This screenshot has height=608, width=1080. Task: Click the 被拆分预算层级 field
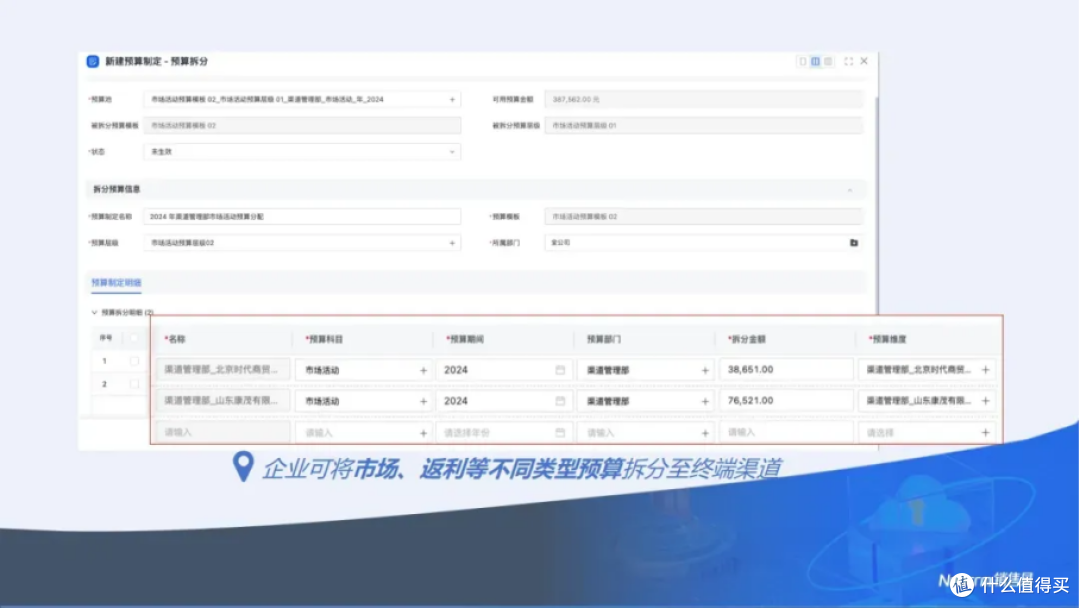[703, 125]
